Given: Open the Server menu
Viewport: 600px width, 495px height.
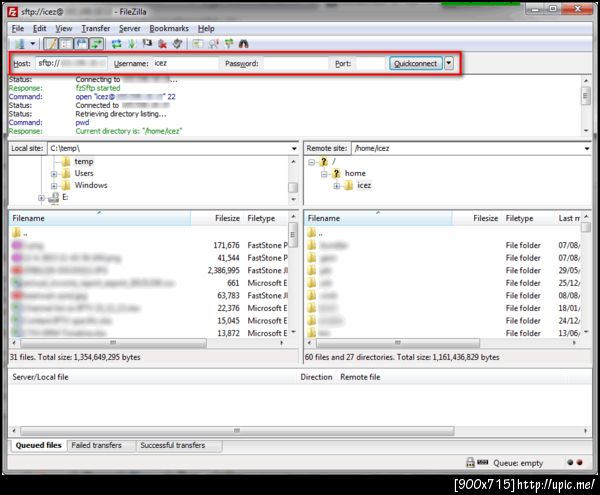Looking at the screenshot, I should pos(130,29).
